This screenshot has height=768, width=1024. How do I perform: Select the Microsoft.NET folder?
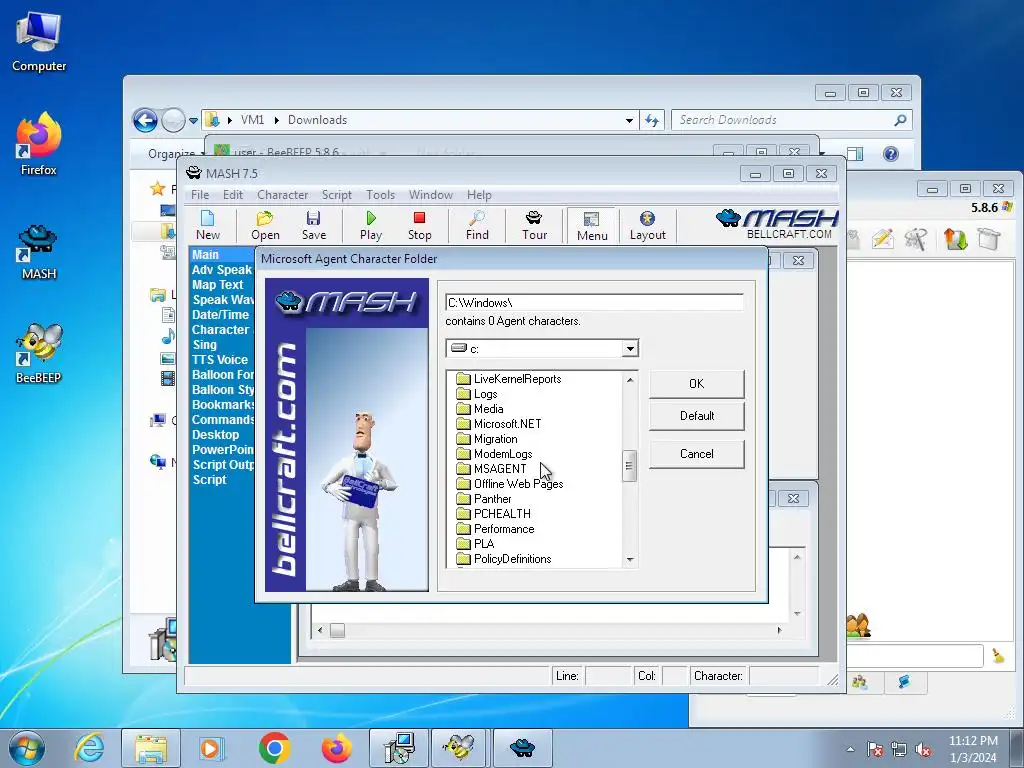(x=507, y=424)
